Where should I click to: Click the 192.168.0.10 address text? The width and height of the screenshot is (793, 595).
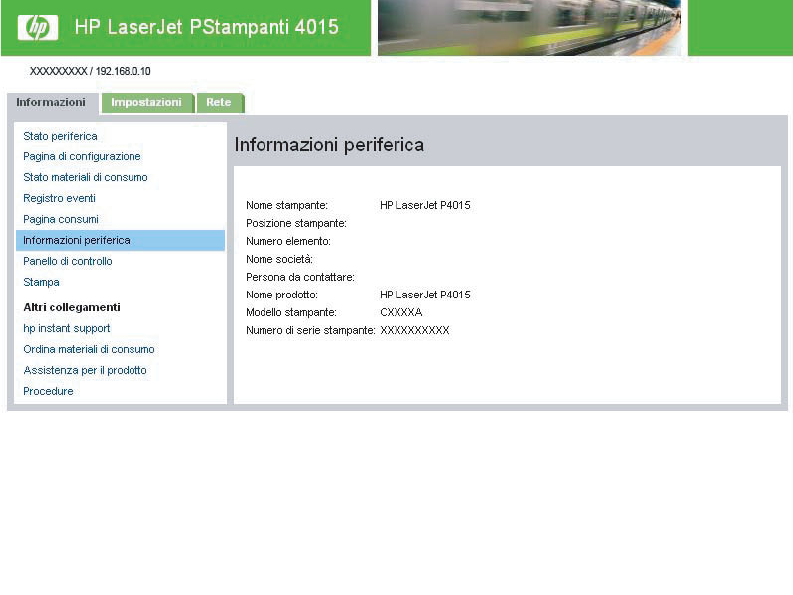[123, 71]
